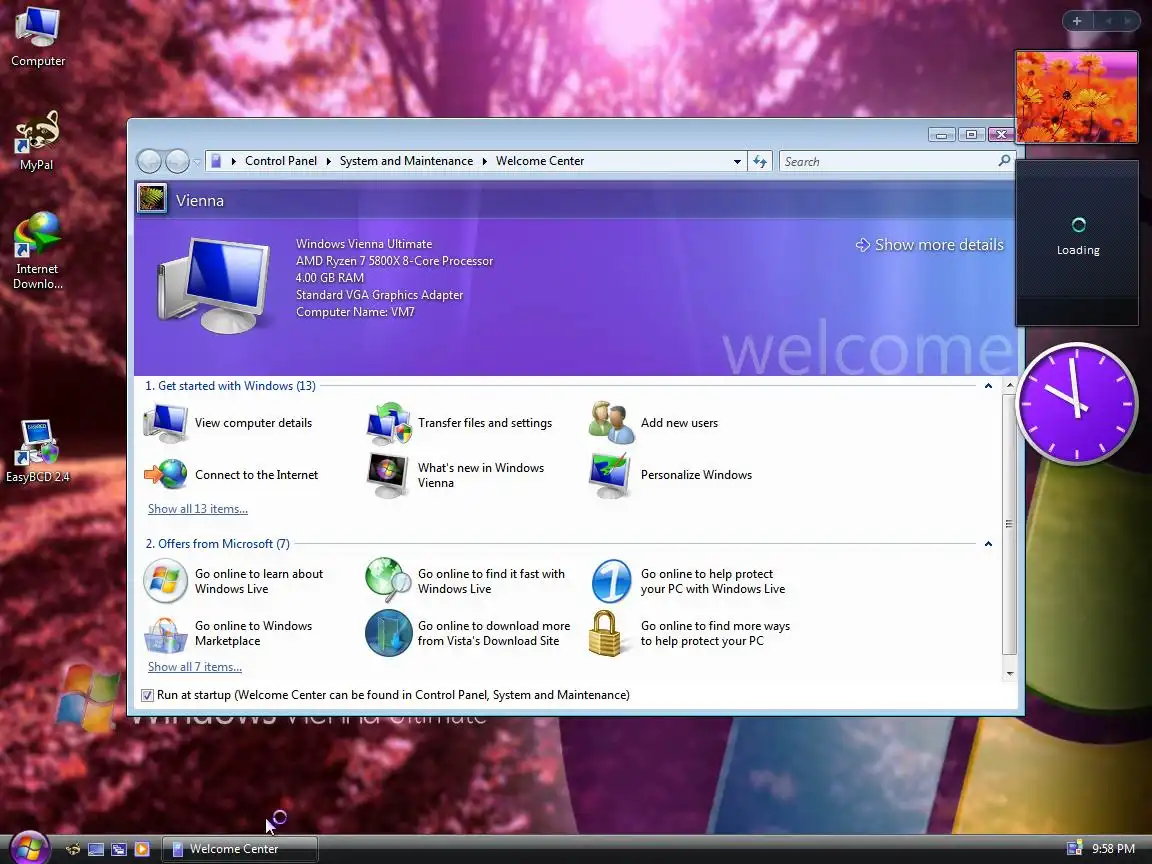This screenshot has width=1152, height=864.
Task: Open Go online to help protect your PC with Windows Live
Action: [x=688, y=581]
